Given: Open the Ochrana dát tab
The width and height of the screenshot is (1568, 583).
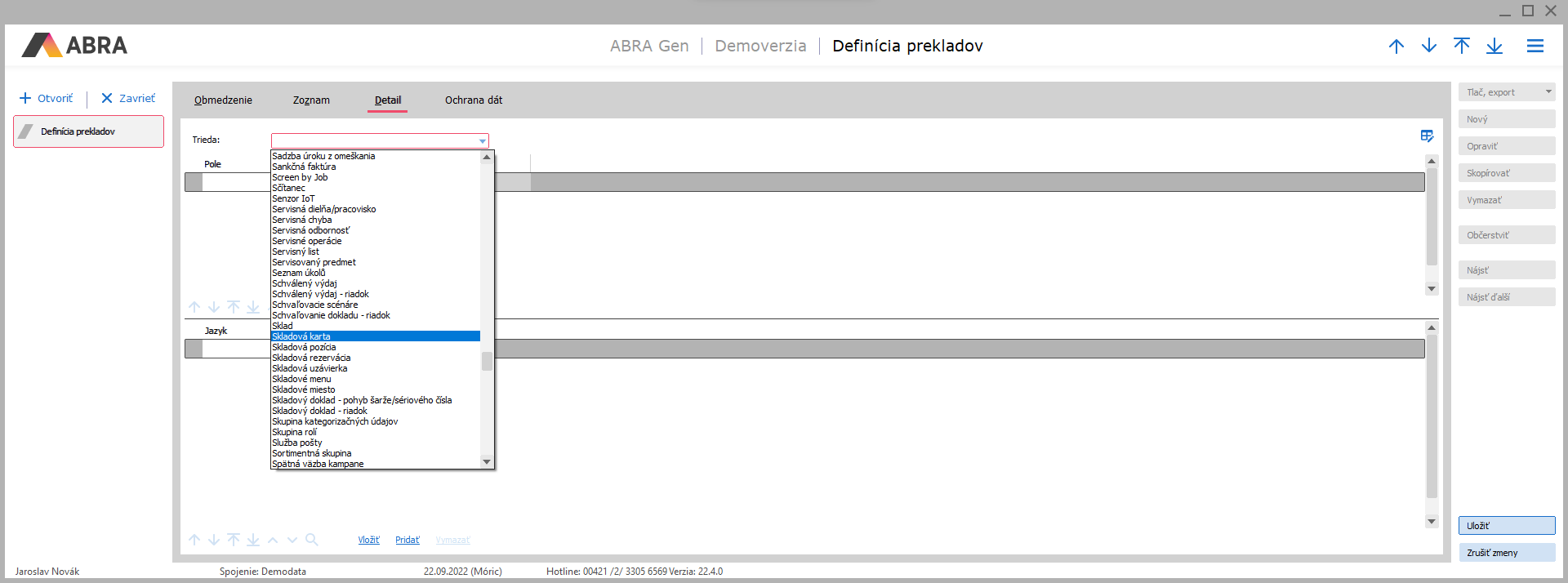Looking at the screenshot, I should tap(473, 100).
